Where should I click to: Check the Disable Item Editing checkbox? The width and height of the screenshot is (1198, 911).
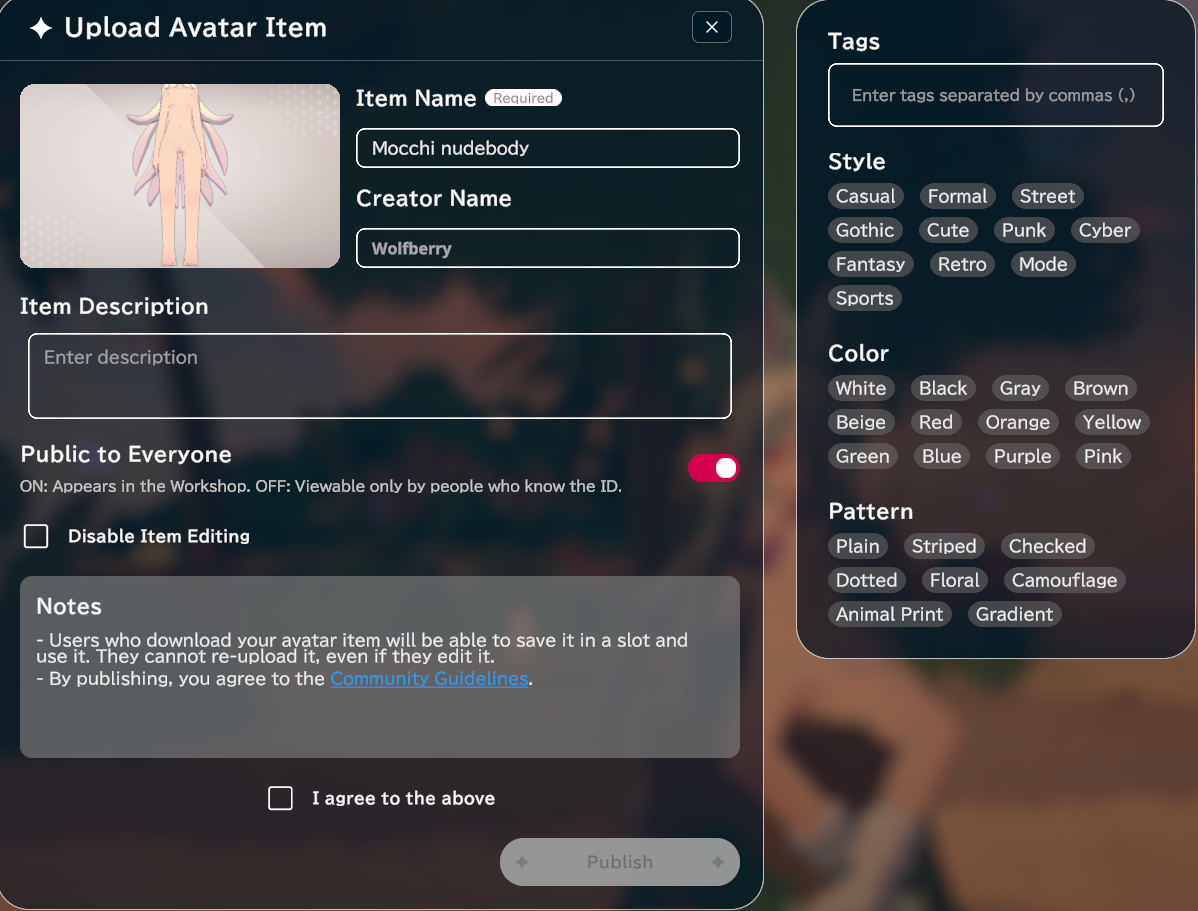click(36, 536)
